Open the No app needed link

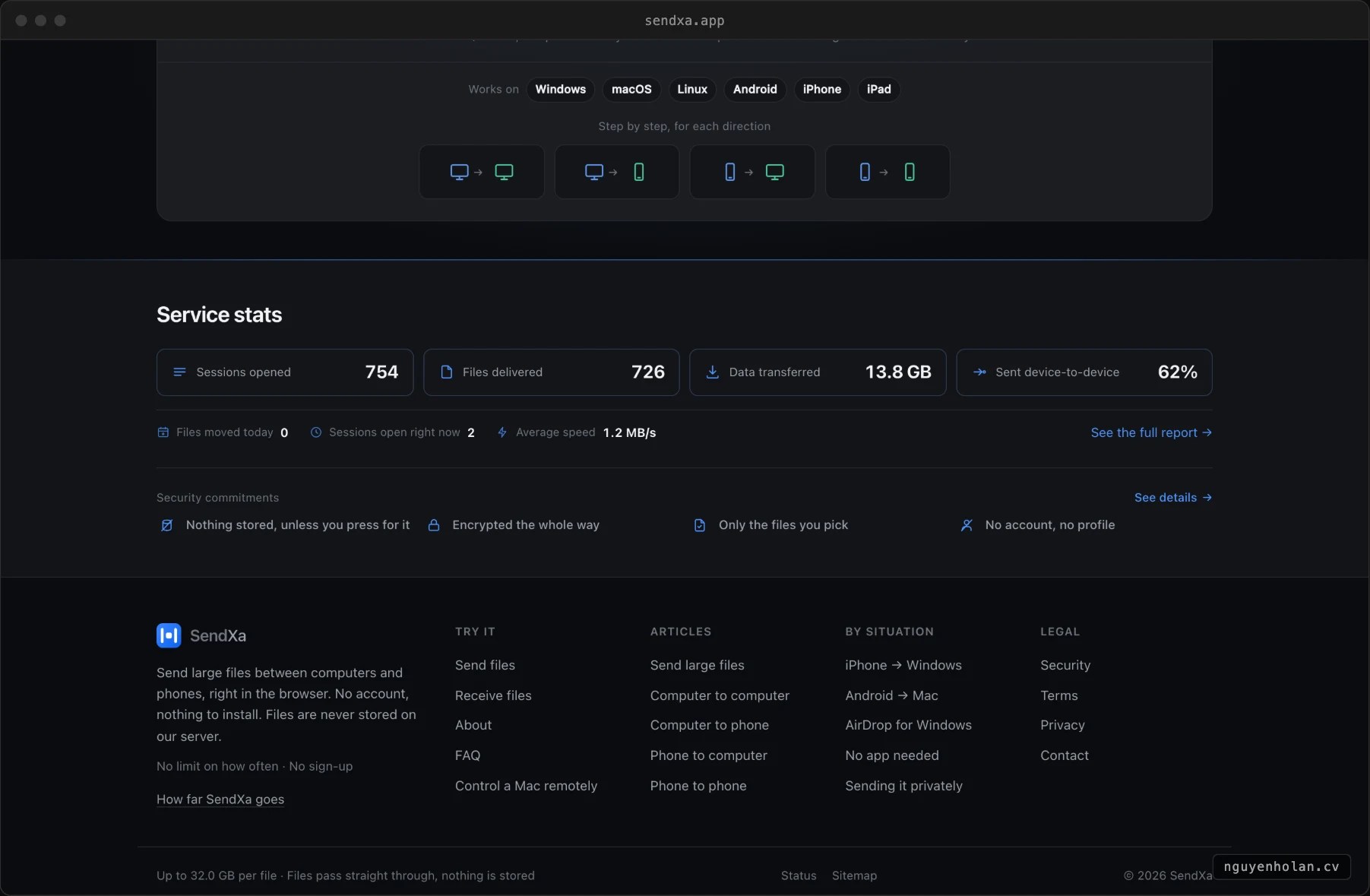(892, 755)
